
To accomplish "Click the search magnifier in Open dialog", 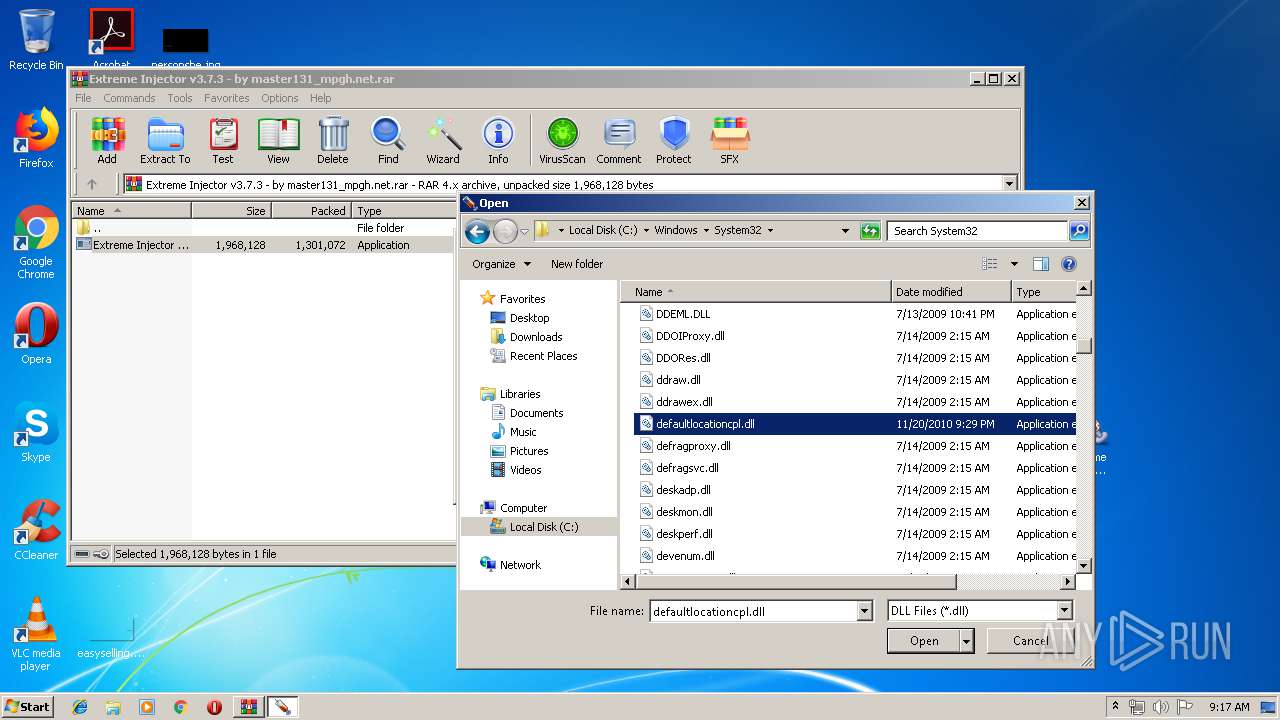I will pyautogui.click(x=1078, y=230).
